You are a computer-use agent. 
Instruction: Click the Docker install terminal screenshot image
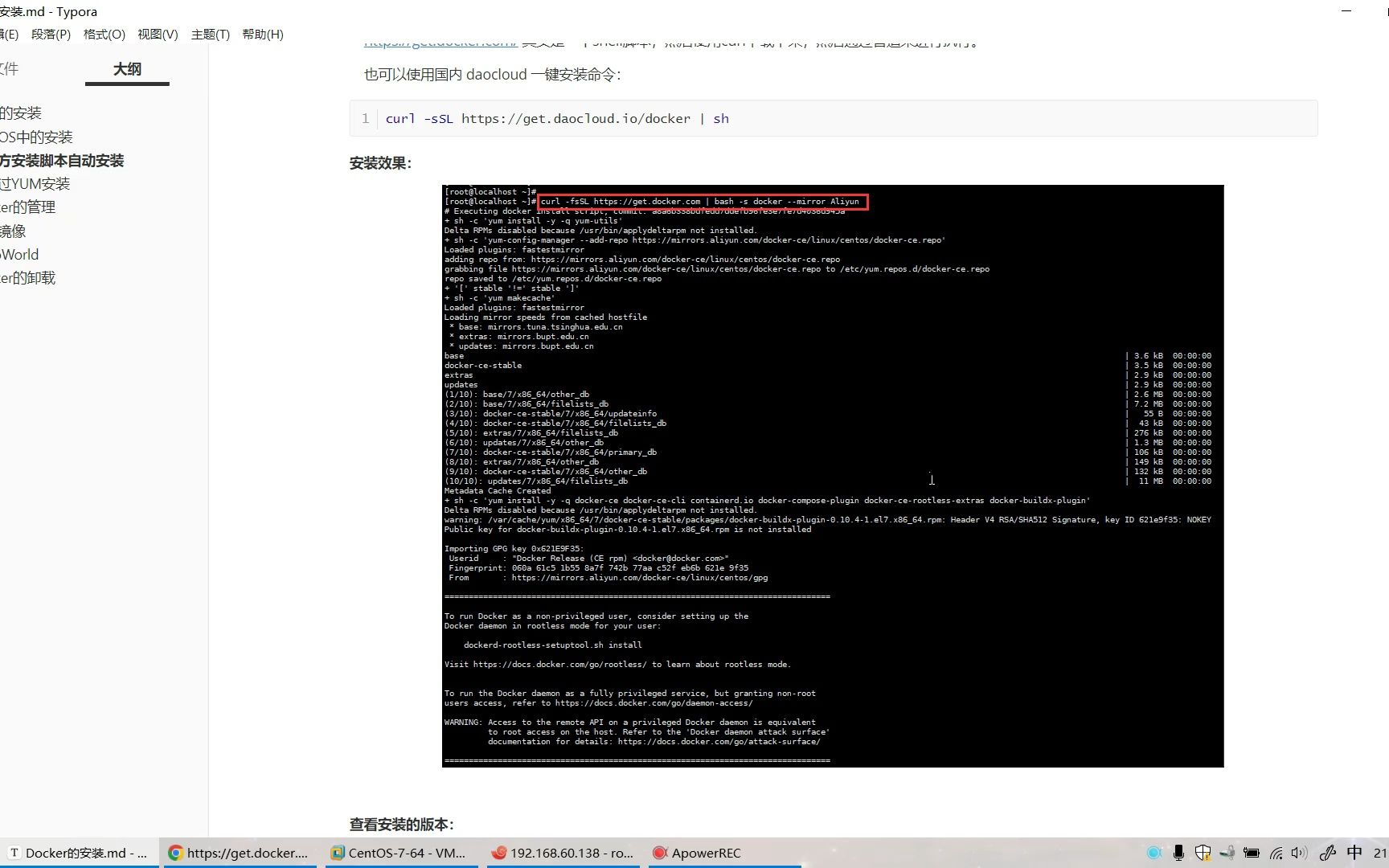click(833, 476)
